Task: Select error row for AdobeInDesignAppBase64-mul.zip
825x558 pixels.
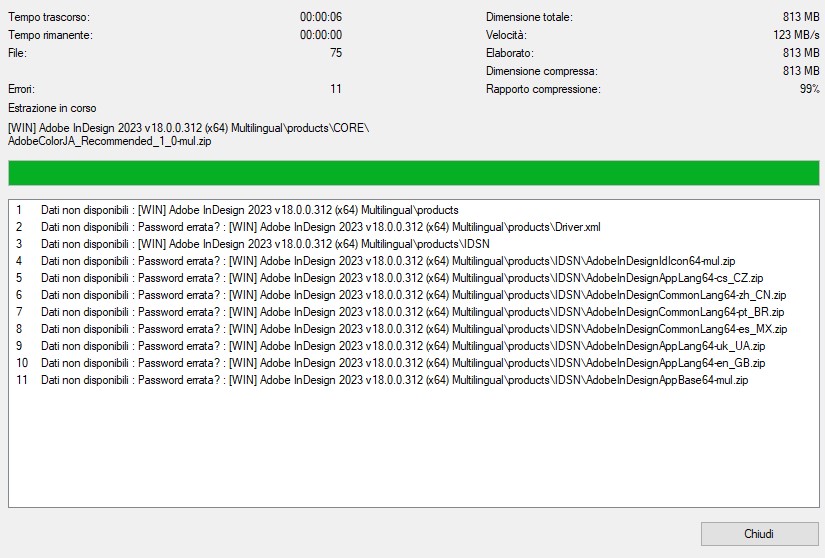Action: tap(414, 380)
